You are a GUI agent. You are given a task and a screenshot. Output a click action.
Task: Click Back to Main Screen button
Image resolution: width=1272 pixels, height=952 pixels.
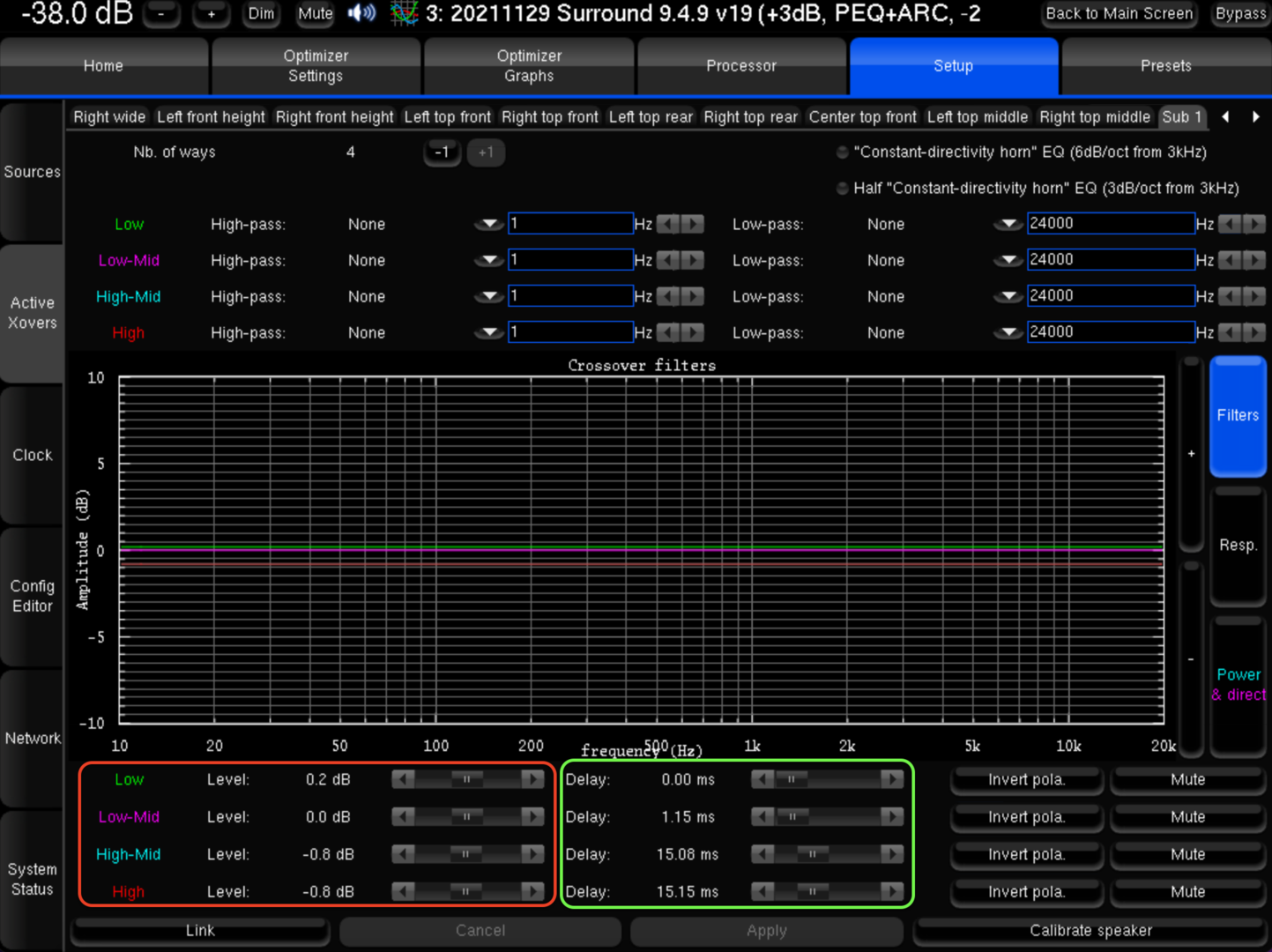click(x=1119, y=13)
